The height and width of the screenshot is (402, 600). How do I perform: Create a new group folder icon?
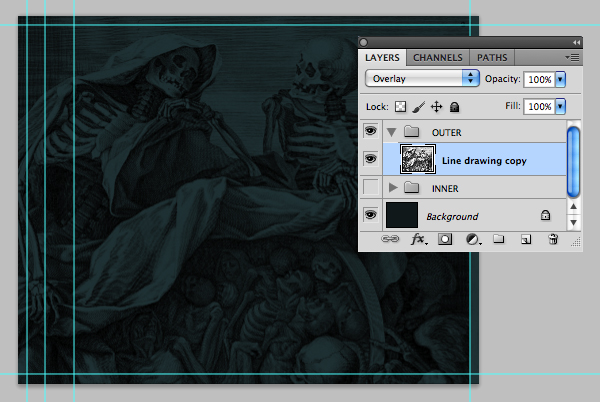point(499,239)
